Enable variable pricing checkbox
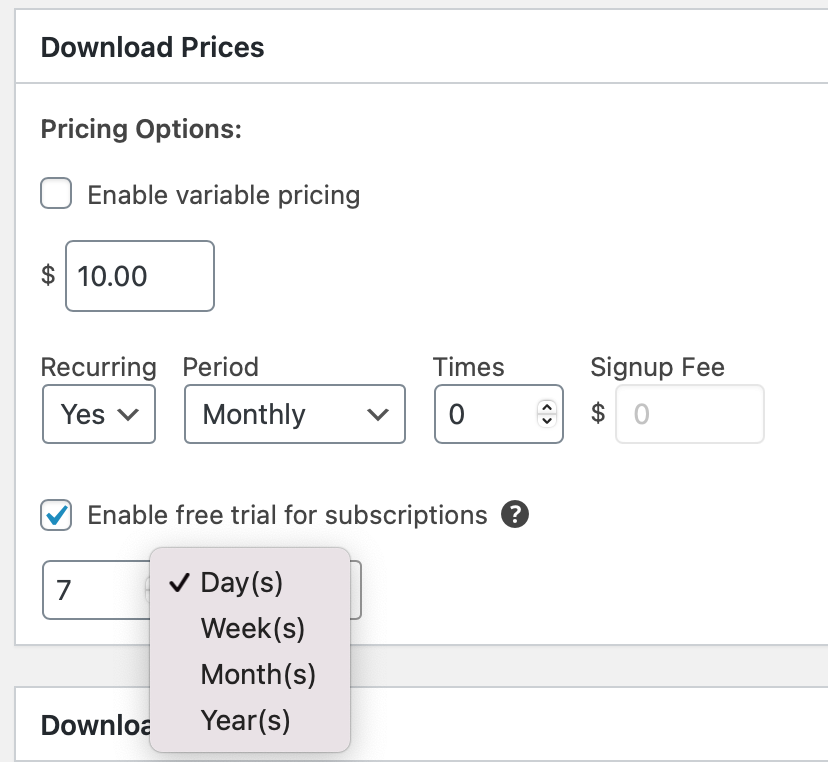 56,193
